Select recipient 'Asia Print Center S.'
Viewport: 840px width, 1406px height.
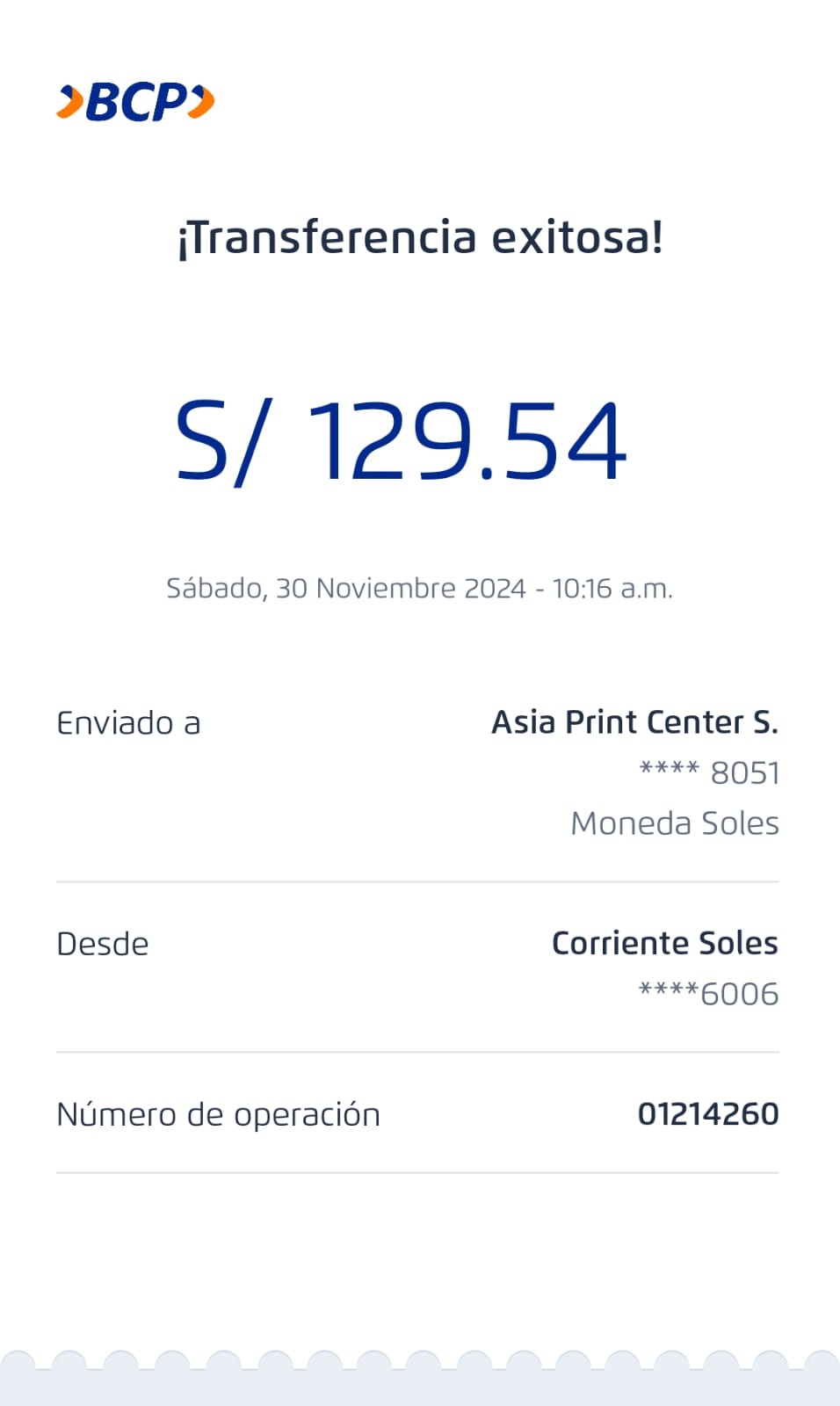click(x=634, y=722)
